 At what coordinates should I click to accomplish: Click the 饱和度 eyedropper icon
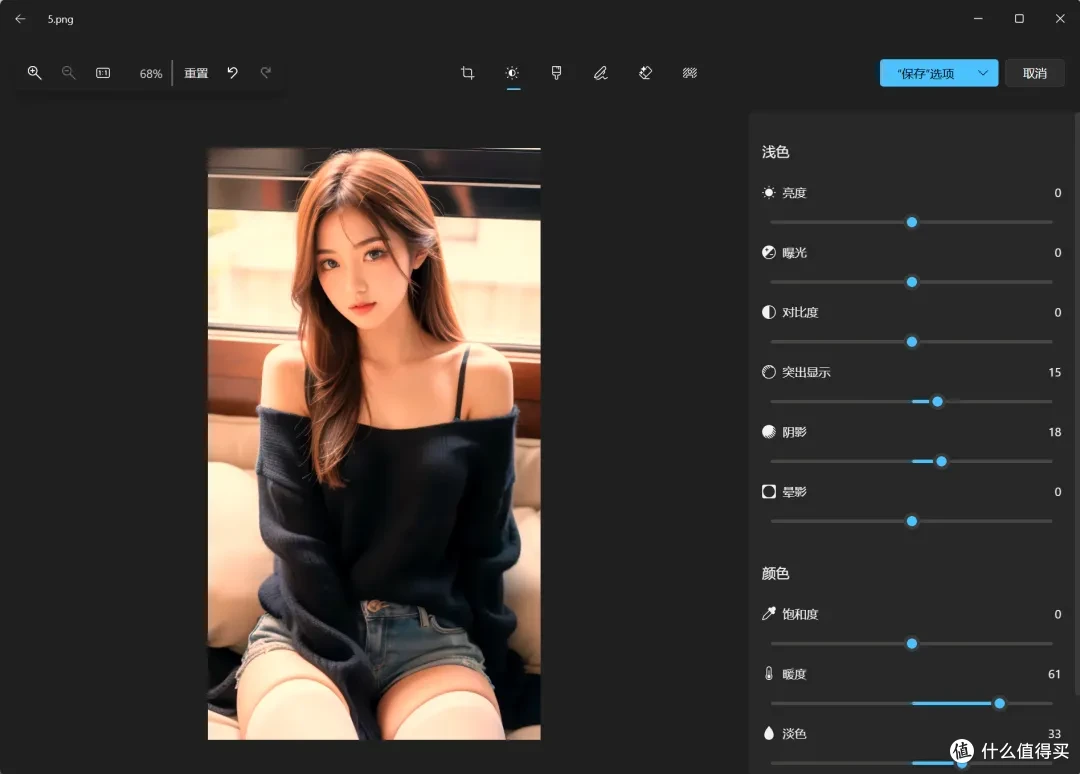pos(769,614)
